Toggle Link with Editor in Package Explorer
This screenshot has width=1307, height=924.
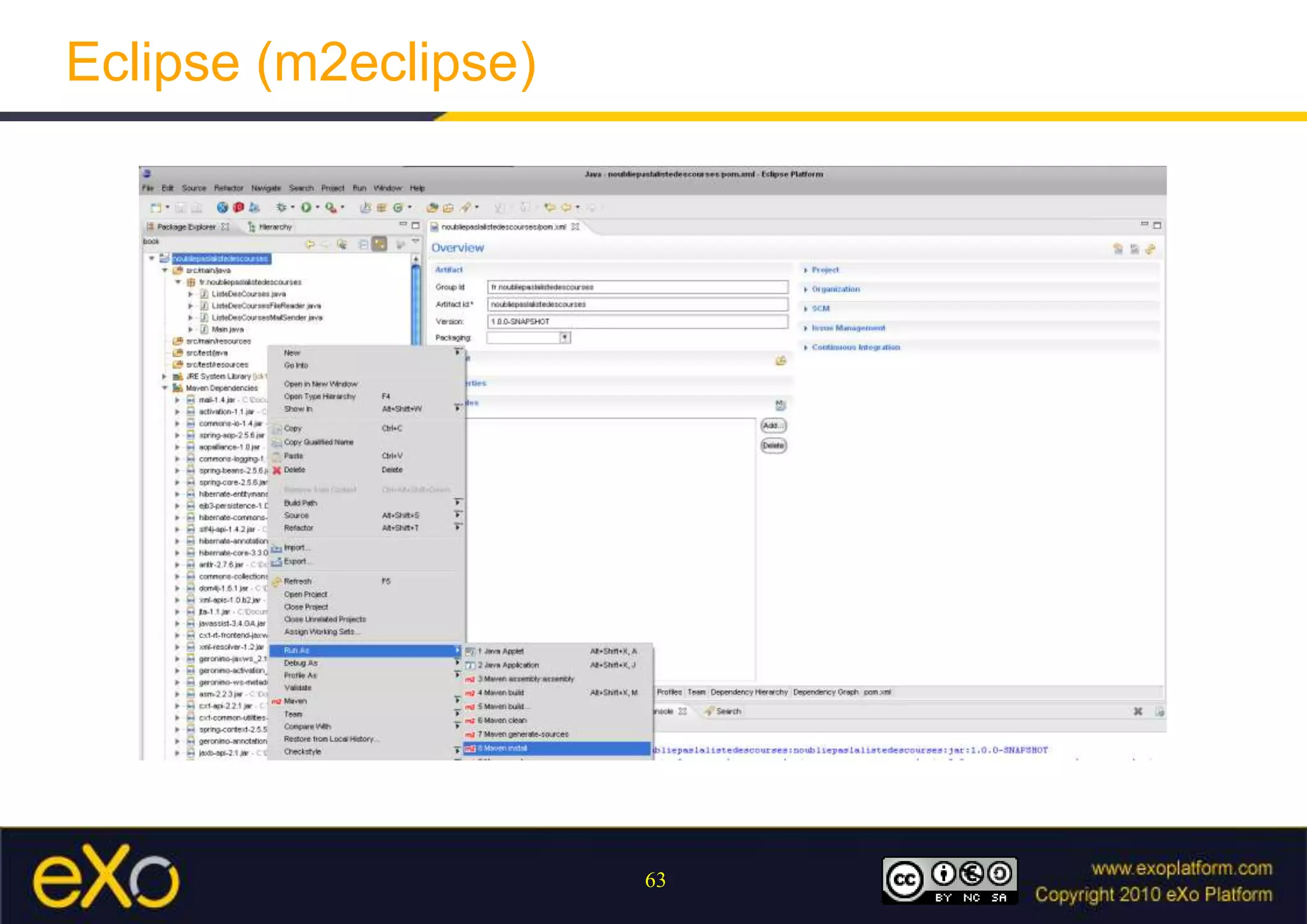[x=380, y=244]
